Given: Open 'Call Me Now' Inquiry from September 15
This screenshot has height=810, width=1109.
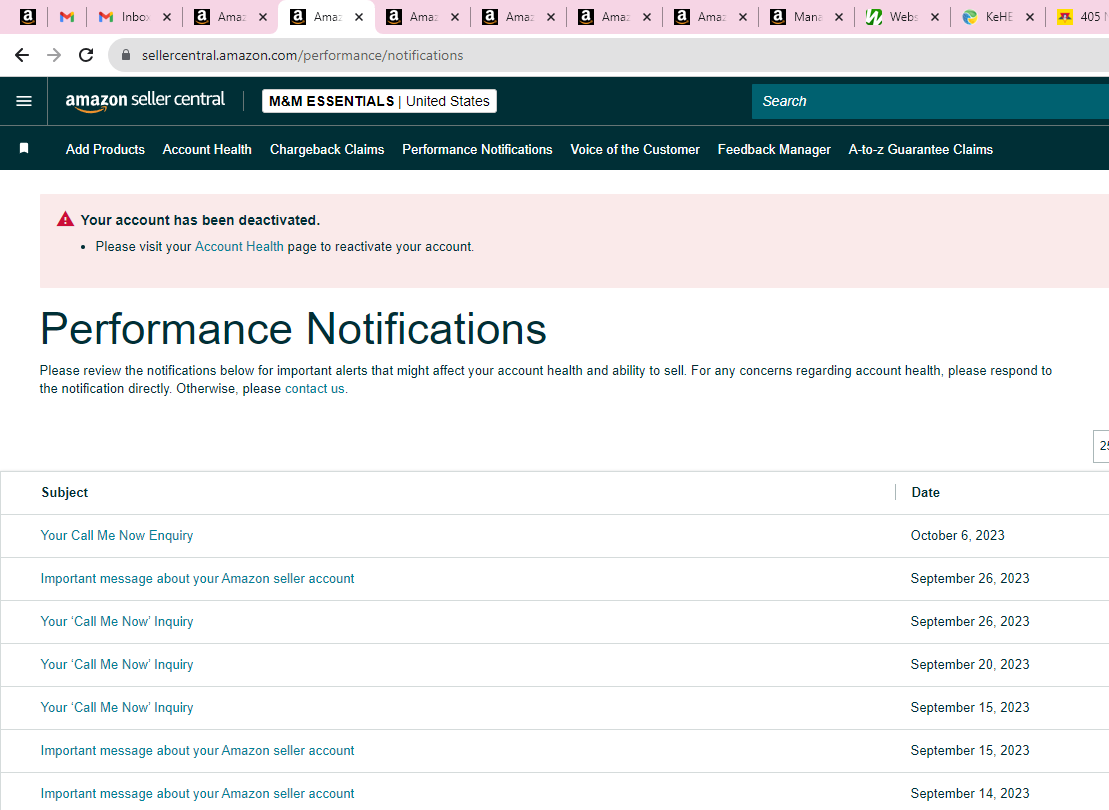Looking at the screenshot, I should click(117, 707).
